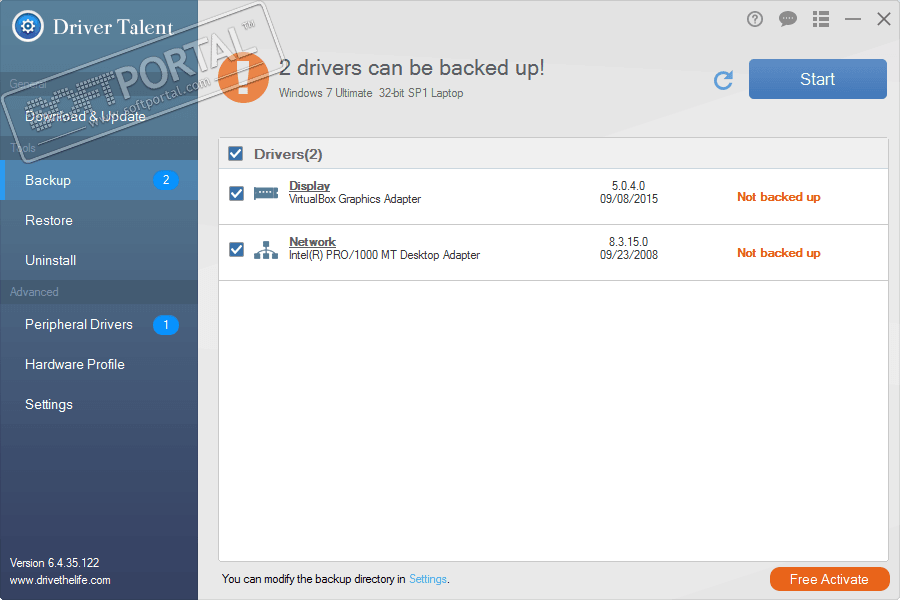
Task: Go to the Uninstall section
Action: [x=99, y=260]
